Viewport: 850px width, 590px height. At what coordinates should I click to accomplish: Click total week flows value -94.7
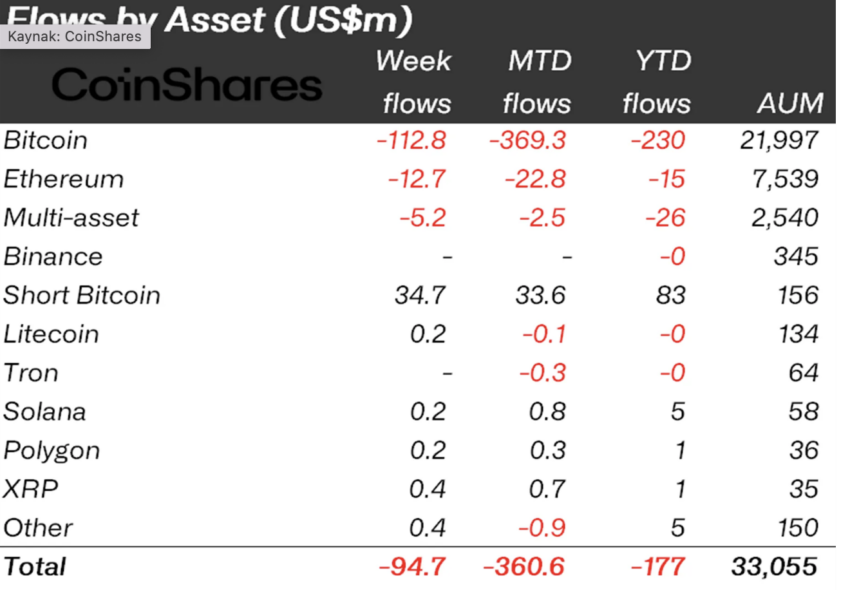point(413,567)
